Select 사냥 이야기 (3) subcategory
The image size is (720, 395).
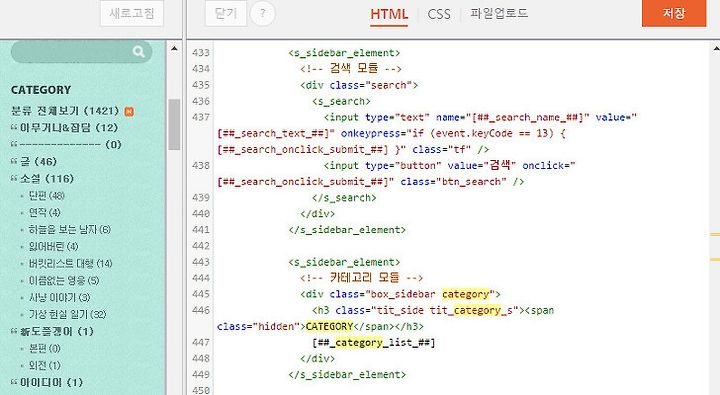point(59,298)
